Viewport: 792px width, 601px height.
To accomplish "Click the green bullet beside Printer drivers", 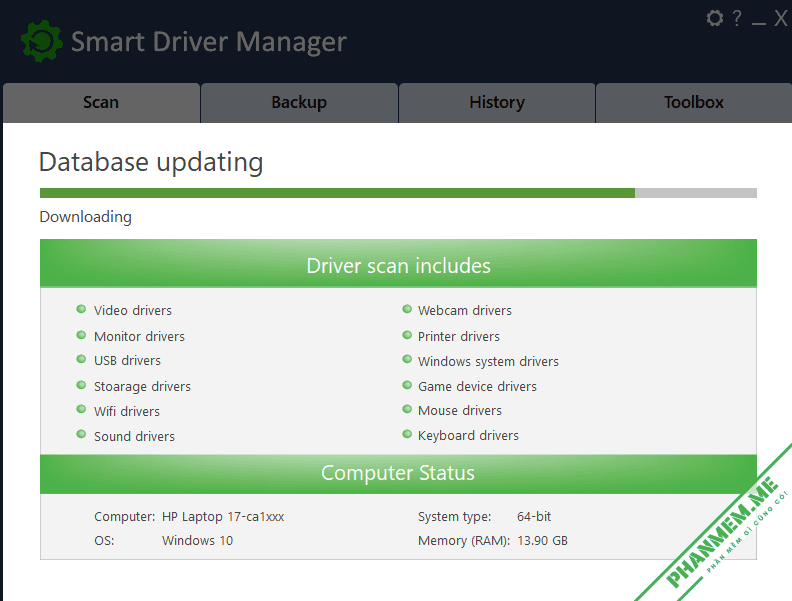I will pos(407,335).
